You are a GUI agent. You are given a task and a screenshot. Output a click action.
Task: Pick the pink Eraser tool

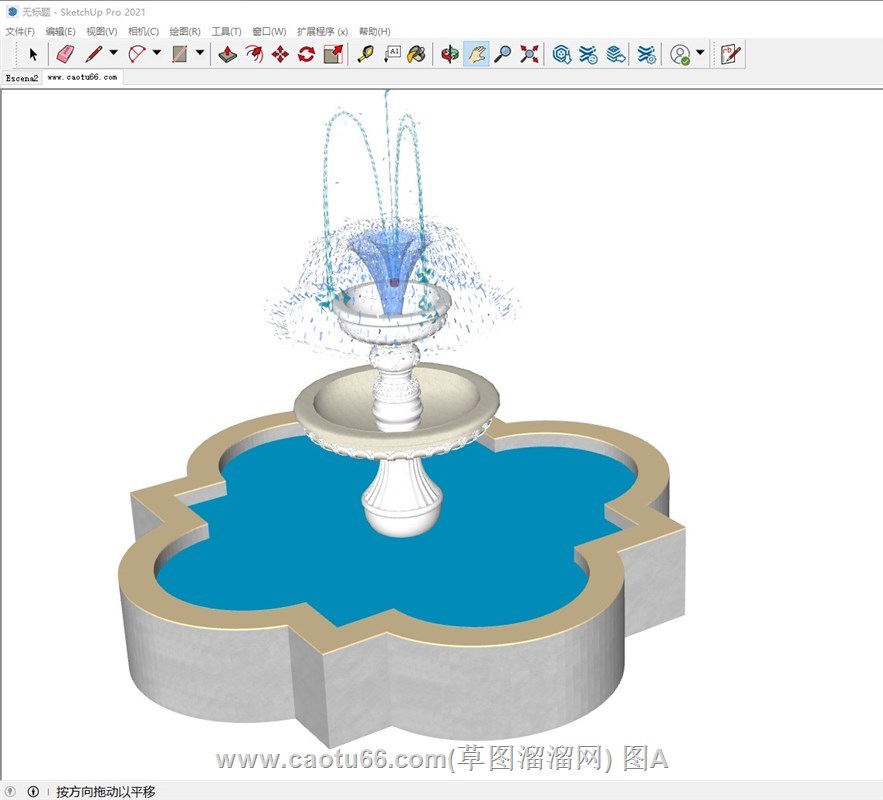pyautogui.click(x=65, y=54)
